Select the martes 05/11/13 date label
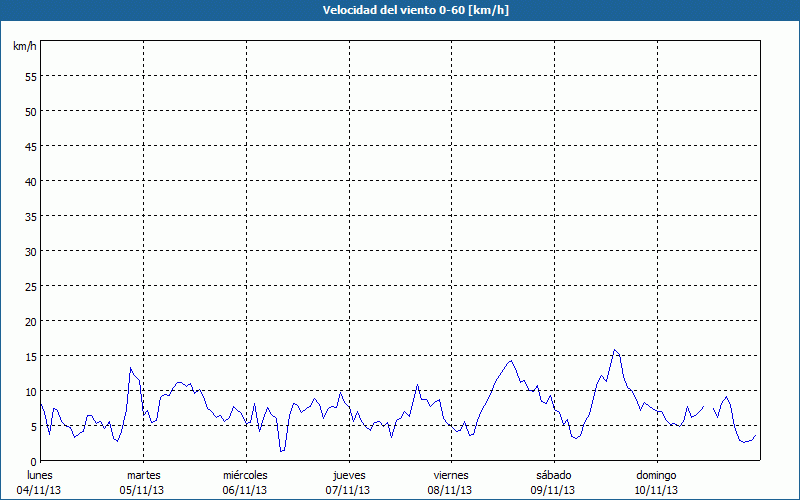 (x=143, y=482)
